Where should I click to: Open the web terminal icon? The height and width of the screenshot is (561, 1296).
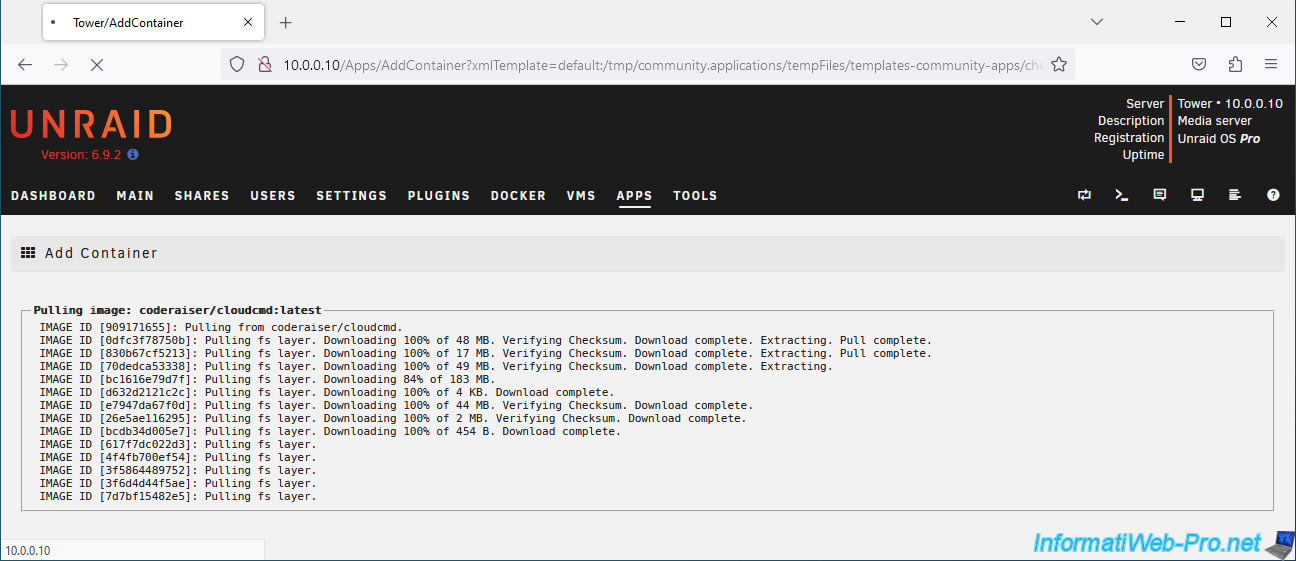coord(1122,196)
